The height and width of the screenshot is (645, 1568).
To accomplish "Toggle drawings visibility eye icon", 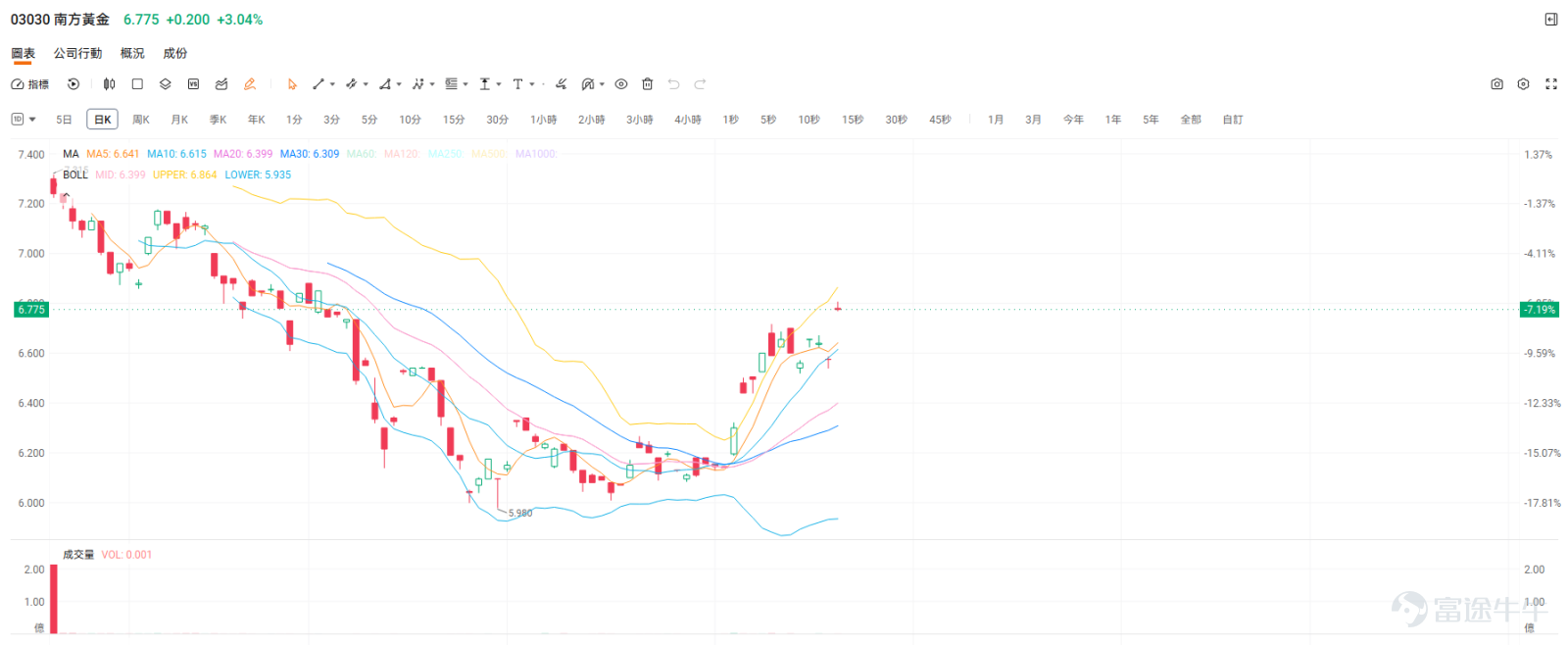I will point(621,84).
